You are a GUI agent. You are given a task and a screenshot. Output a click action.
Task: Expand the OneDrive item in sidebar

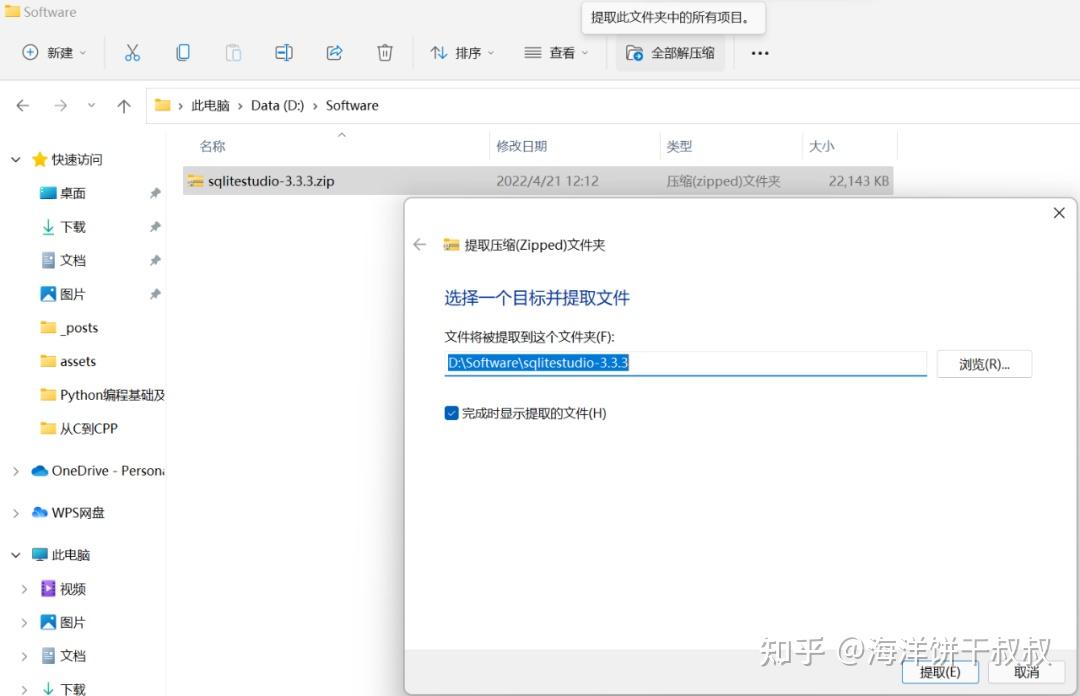coord(16,470)
